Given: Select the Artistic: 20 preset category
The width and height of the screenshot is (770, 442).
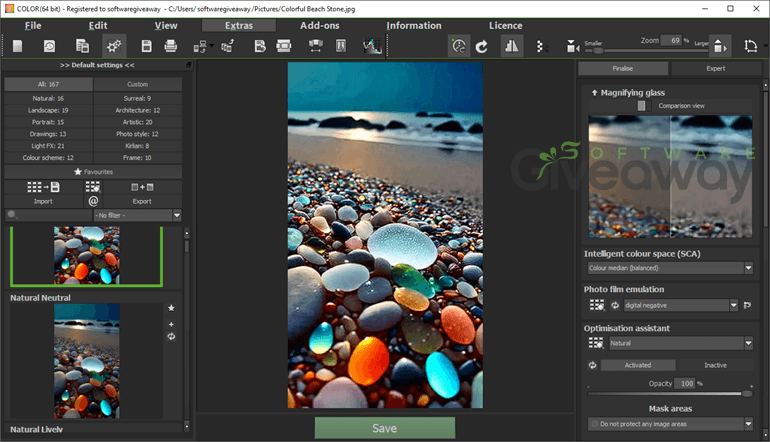Looking at the screenshot, I should pos(138,122).
